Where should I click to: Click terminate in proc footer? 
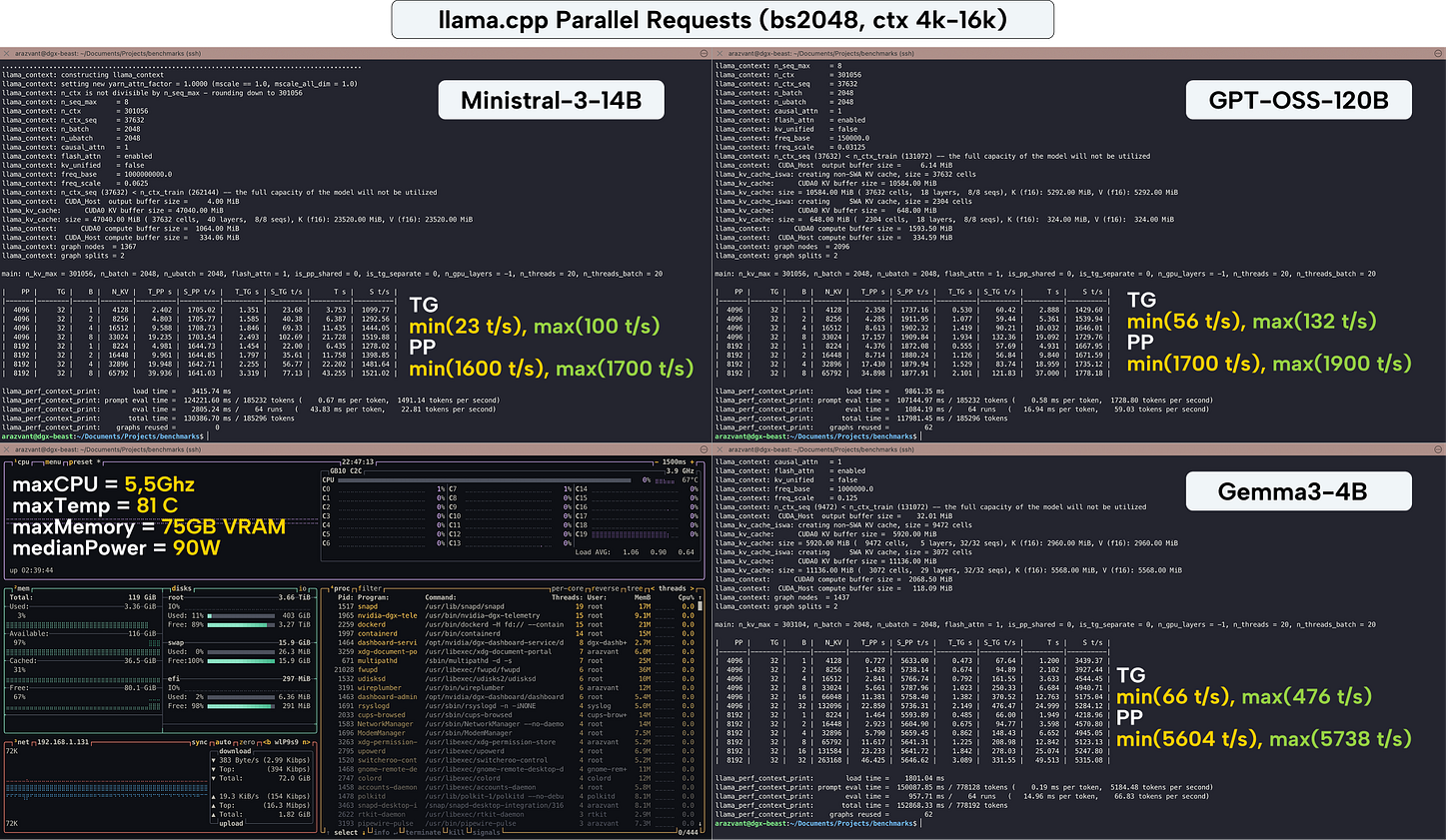[x=423, y=832]
